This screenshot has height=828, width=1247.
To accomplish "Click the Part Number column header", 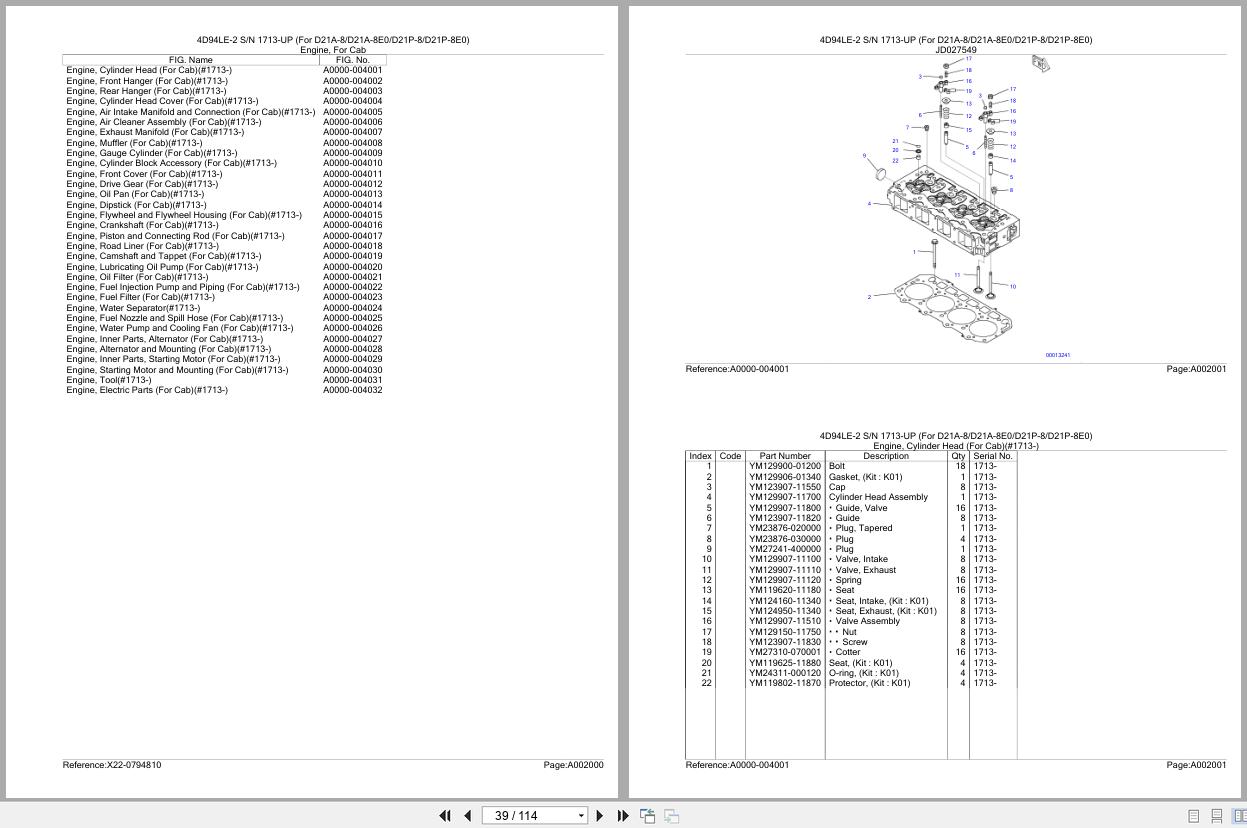I will point(785,456).
